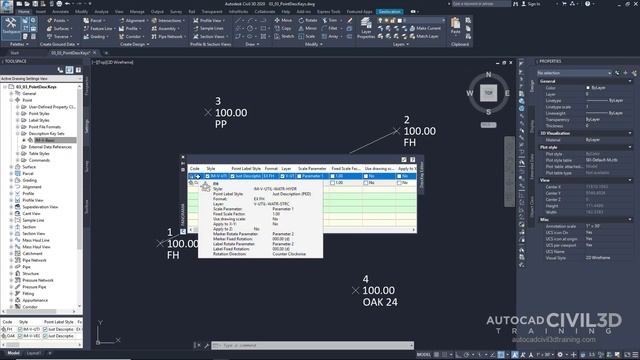The width and height of the screenshot is (640, 360).
Task: Select the Copy tool in Modify panel
Action: point(283,28)
